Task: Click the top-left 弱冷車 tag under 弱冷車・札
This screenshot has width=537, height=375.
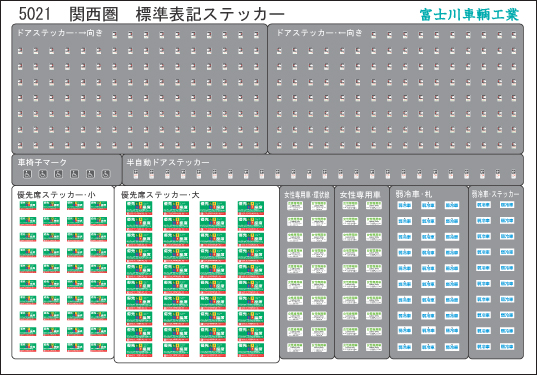Action: pos(404,205)
